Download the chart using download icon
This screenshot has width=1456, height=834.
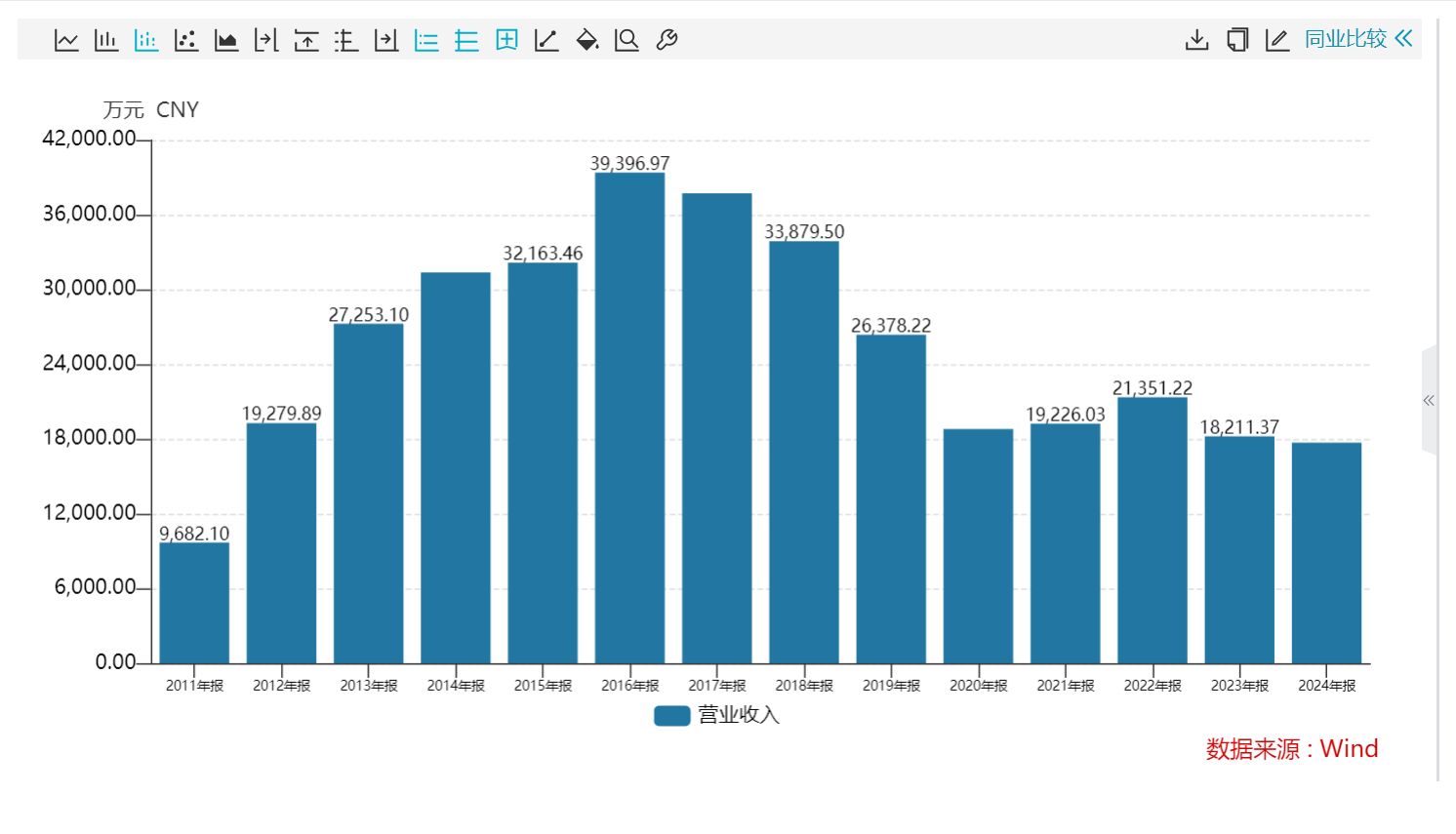click(x=1196, y=40)
